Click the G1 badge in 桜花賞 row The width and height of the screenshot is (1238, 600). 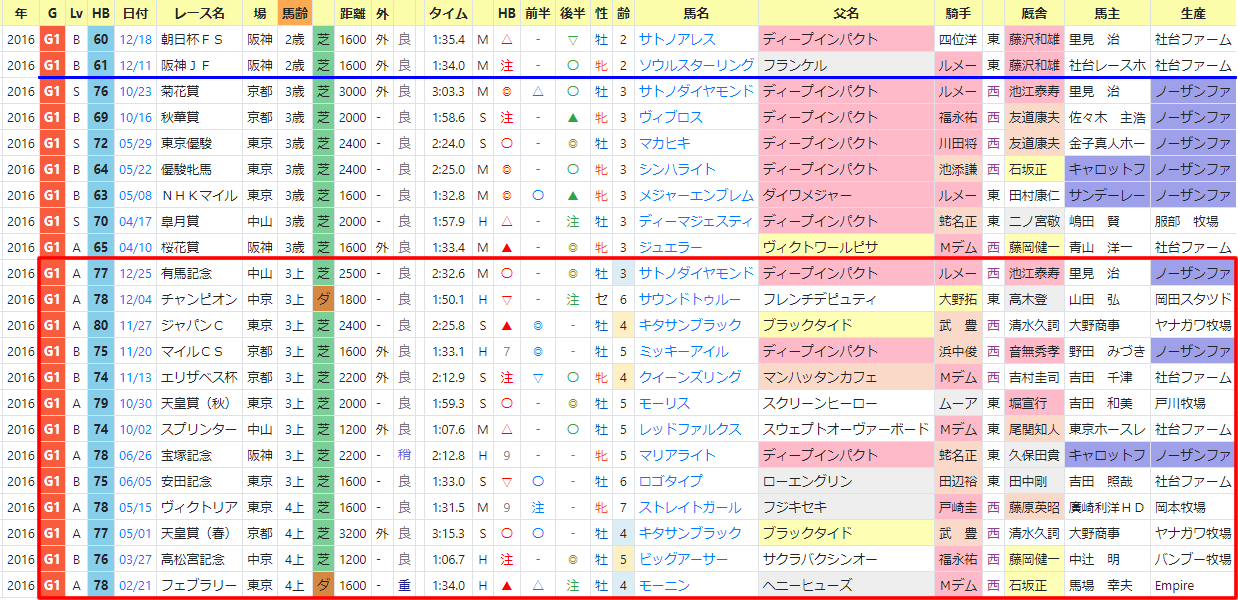coord(52,247)
